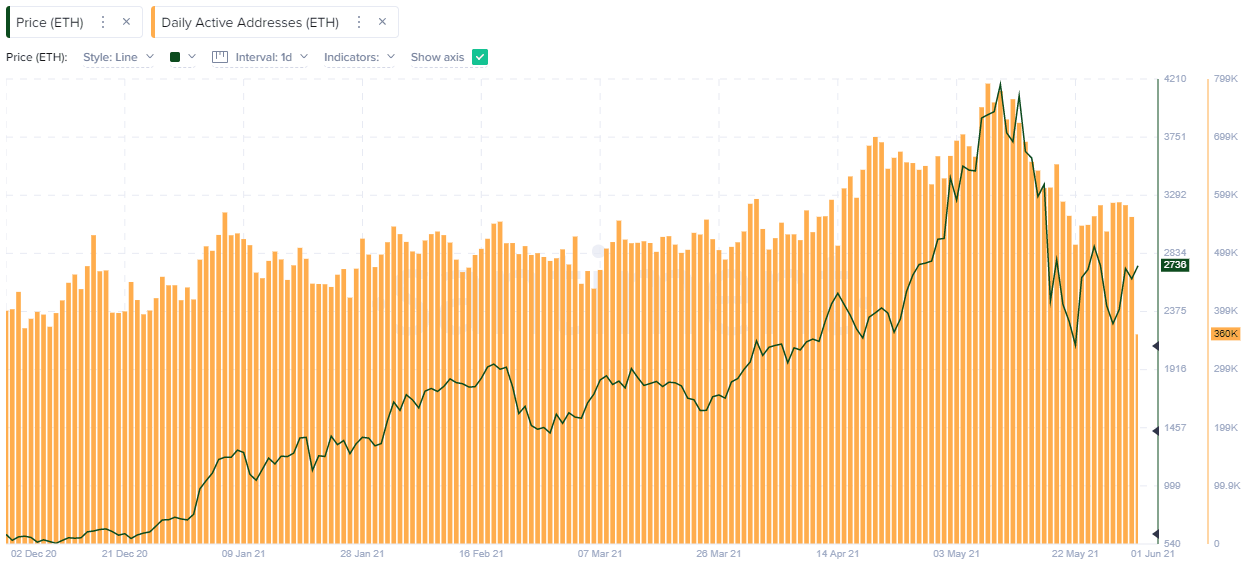Click the 4210 price axis value
1251x562 pixels.
1175,78
